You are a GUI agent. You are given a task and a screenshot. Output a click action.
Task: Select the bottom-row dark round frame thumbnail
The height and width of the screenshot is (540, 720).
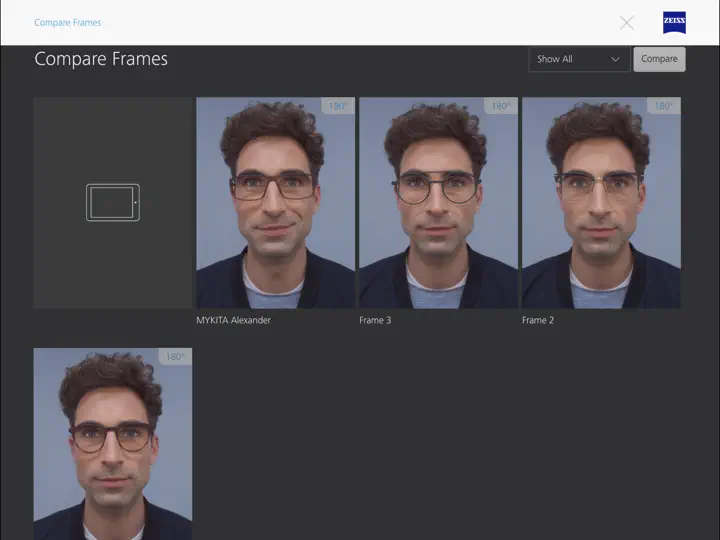pyautogui.click(x=113, y=444)
